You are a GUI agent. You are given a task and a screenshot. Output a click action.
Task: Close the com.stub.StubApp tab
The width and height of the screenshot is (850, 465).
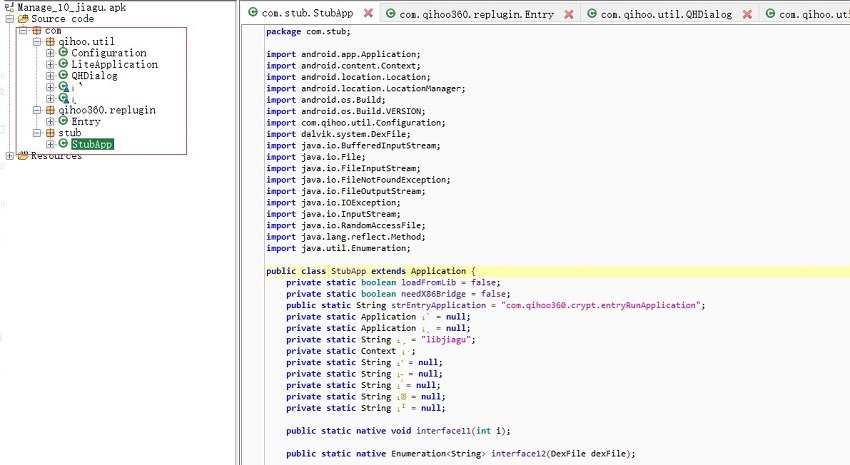click(369, 13)
